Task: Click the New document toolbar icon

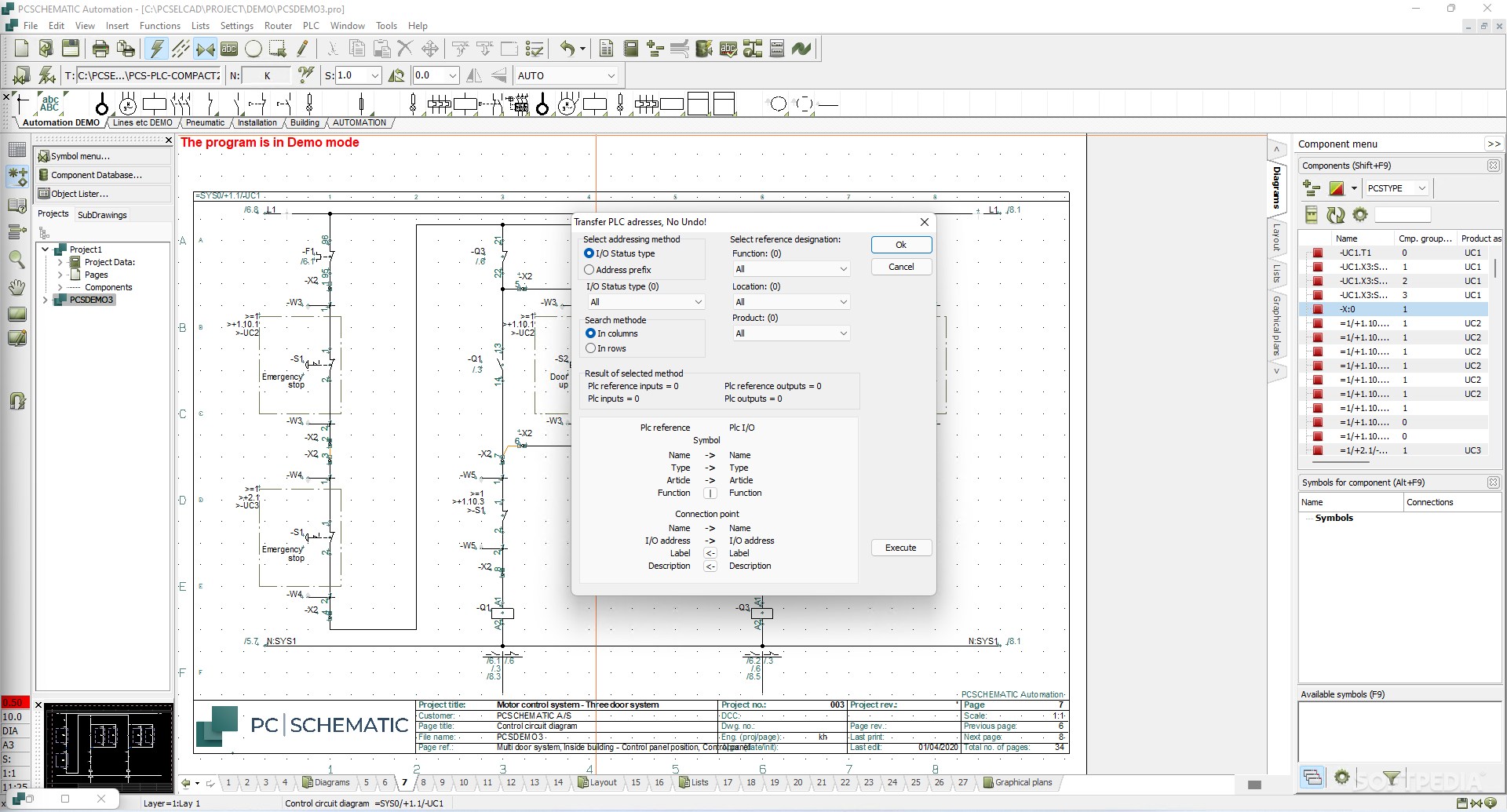Action: [x=21, y=49]
